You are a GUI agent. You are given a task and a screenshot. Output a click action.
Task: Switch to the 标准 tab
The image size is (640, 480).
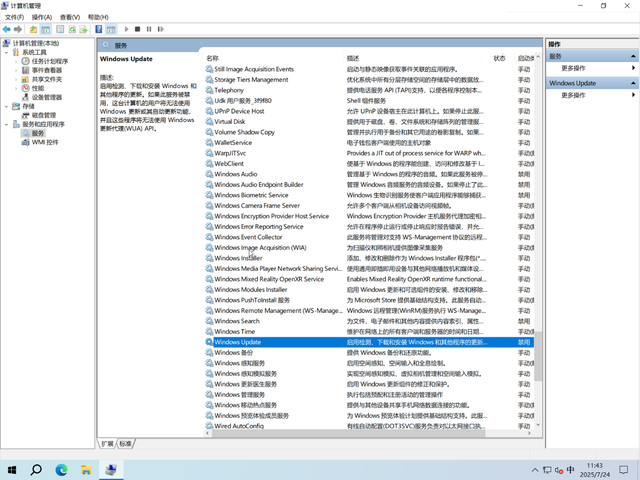pyautogui.click(x=125, y=444)
